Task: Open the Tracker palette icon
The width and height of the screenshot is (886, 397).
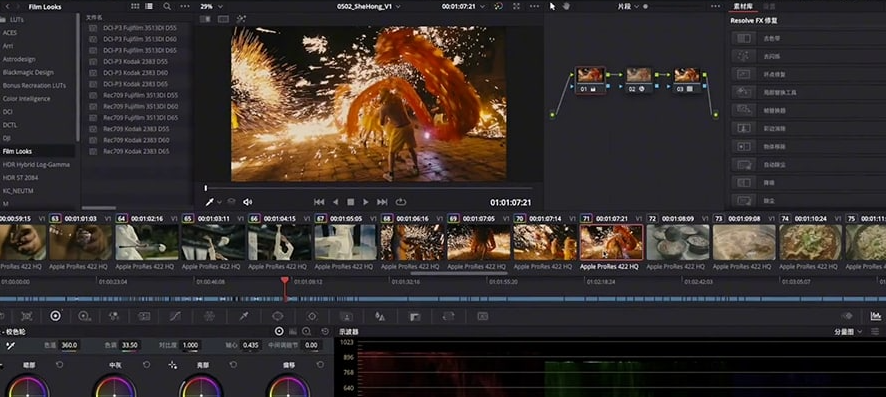Action: [x=312, y=316]
